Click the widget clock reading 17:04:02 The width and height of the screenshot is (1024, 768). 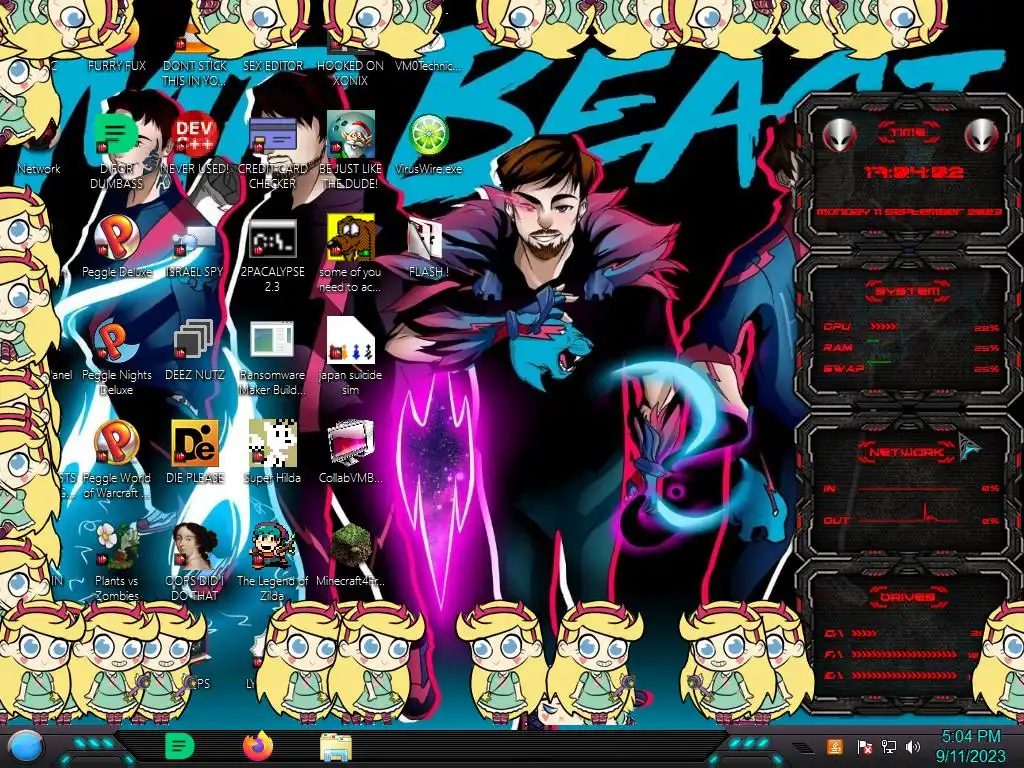point(914,172)
